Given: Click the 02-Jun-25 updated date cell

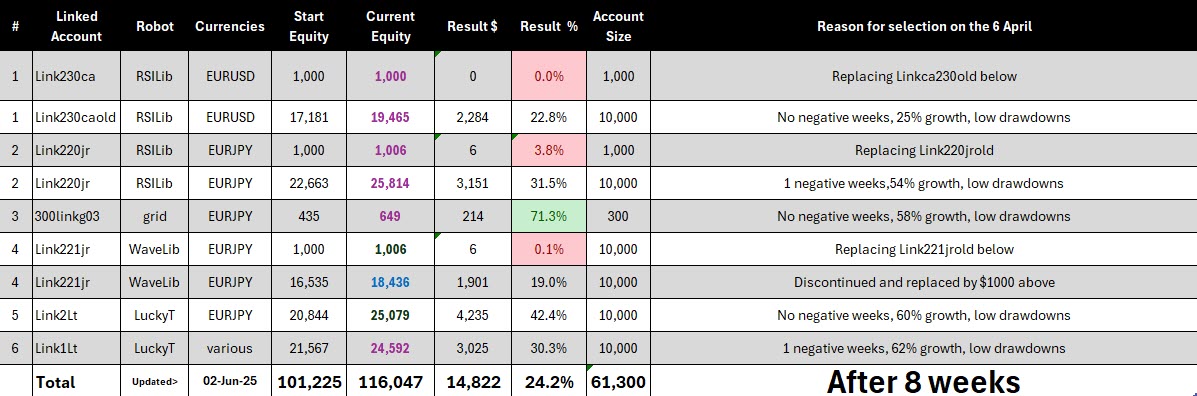Looking at the screenshot, I should [x=229, y=382].
